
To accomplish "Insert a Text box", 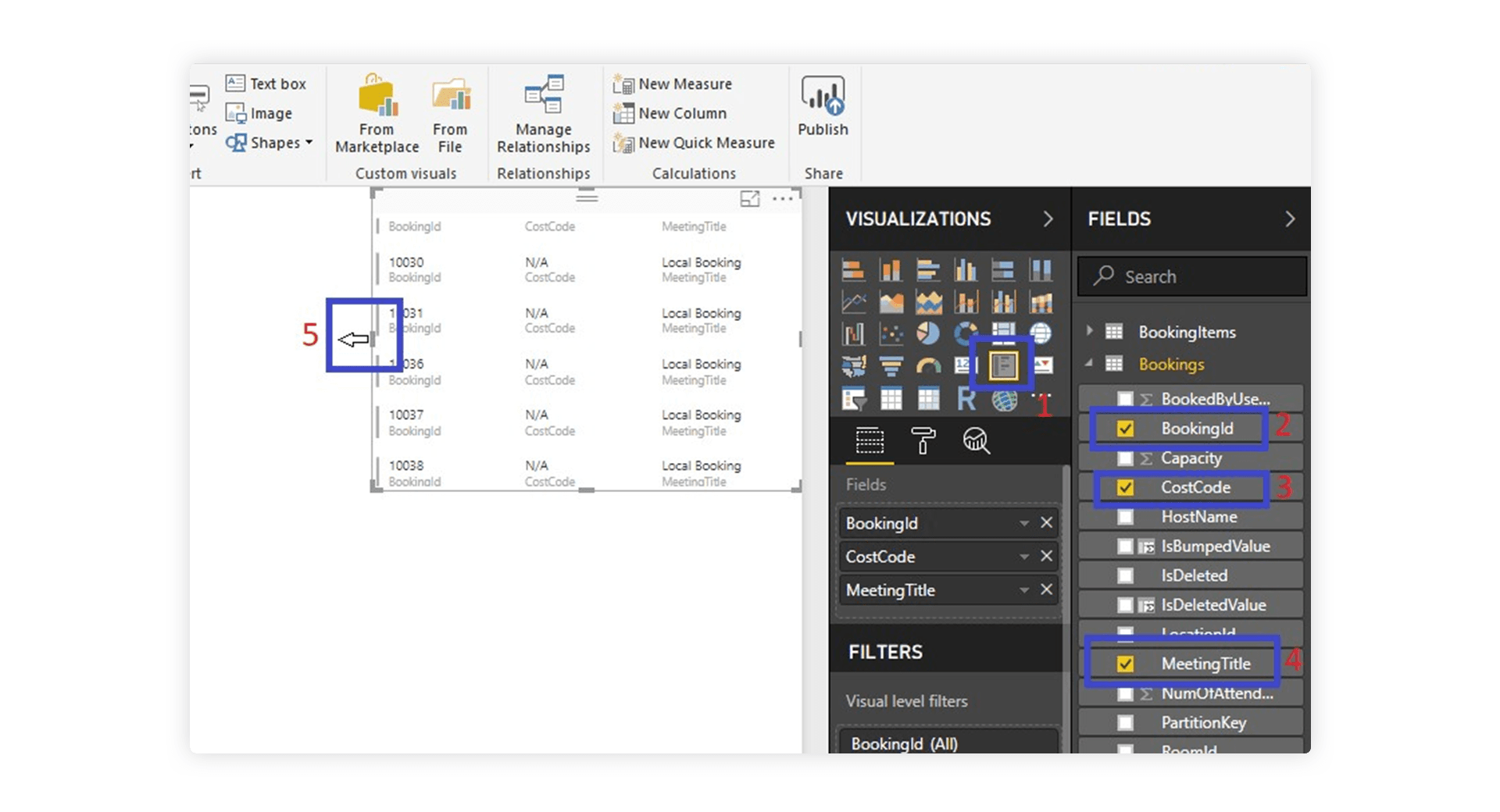I will (266, 84).
